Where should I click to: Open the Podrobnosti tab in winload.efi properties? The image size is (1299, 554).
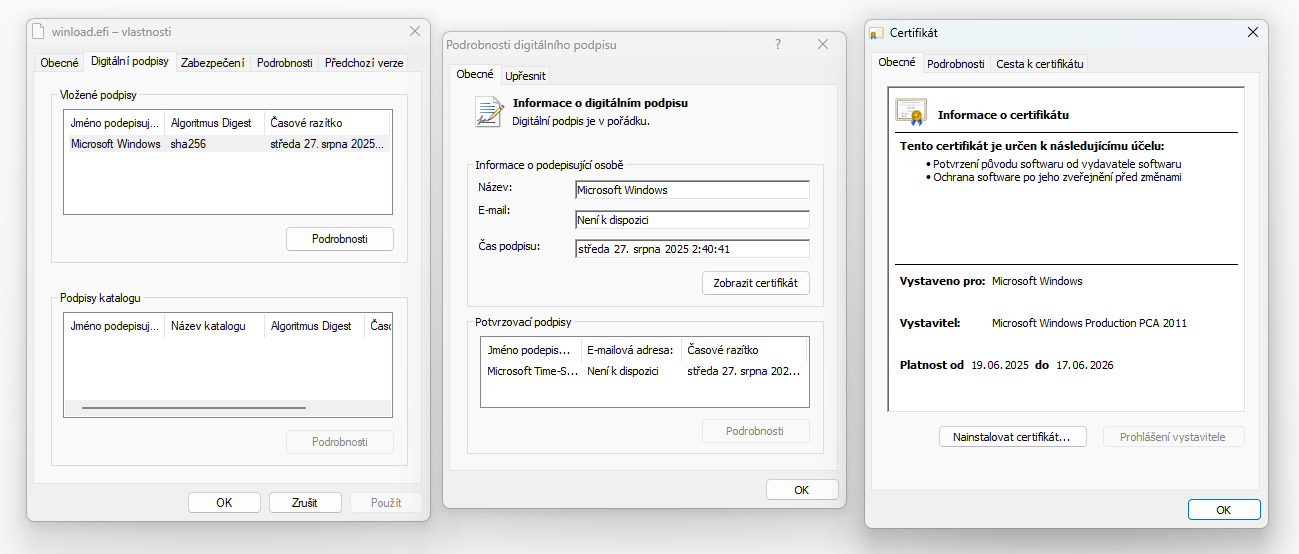[x=284, y=62]
